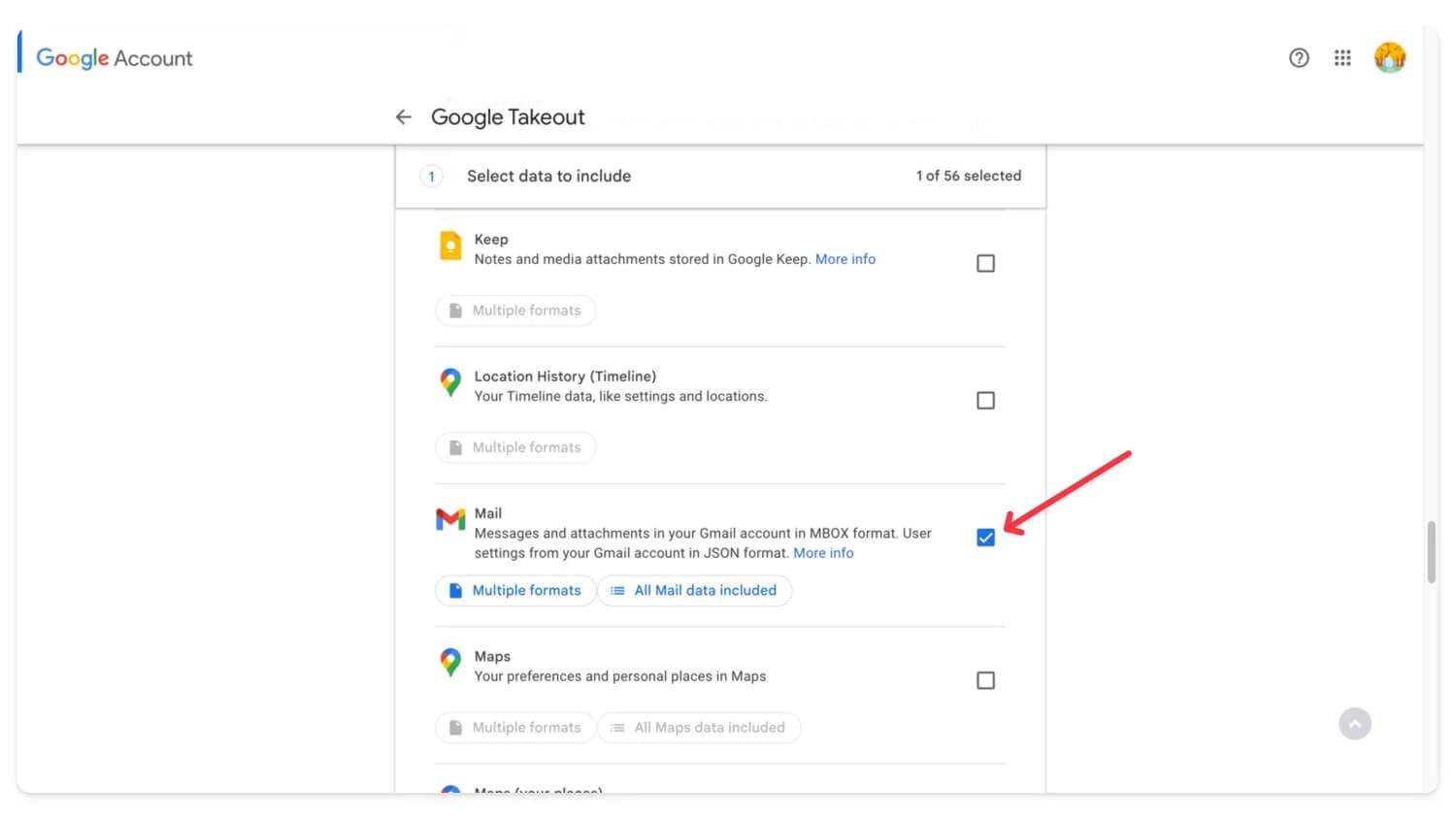
Task: Click the "1 of 56 selected" text
Action: pyautogui.click(x=969, y=176)
